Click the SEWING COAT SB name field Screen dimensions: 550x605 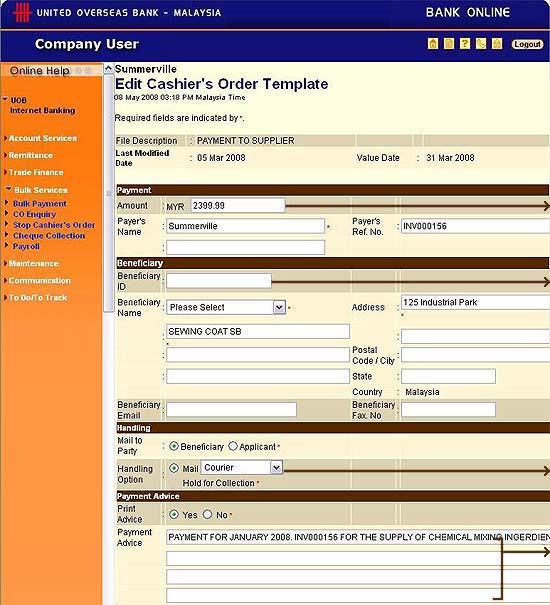point(258,331)
